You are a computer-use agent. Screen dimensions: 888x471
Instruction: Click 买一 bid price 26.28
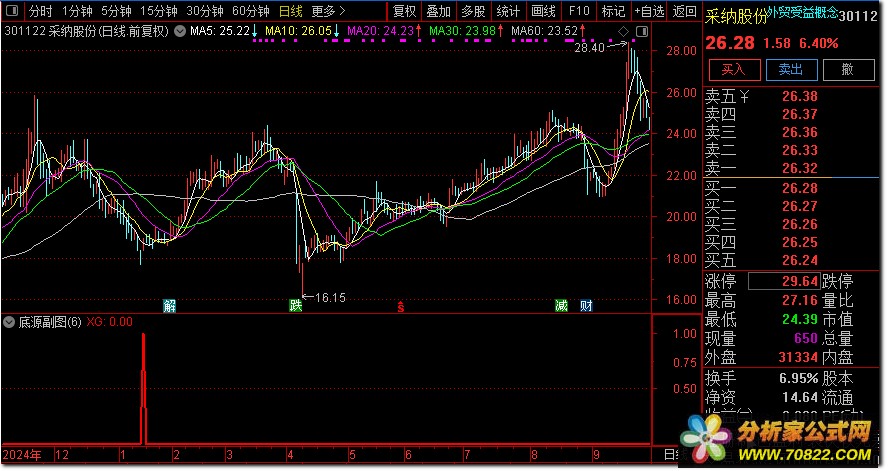pyautogui.click(x=800, y=189)
